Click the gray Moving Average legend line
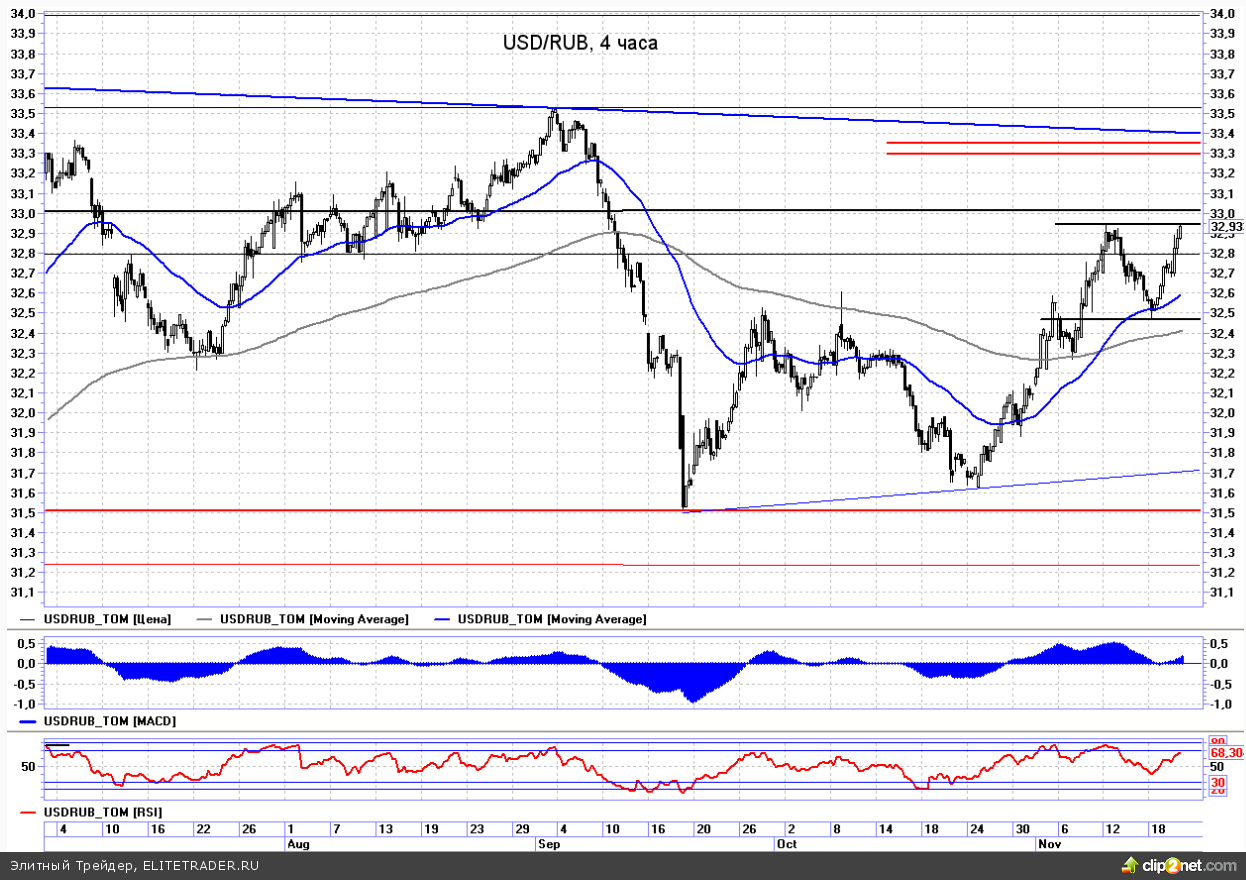Screen dimensions: 1246x880 [208, 620]
